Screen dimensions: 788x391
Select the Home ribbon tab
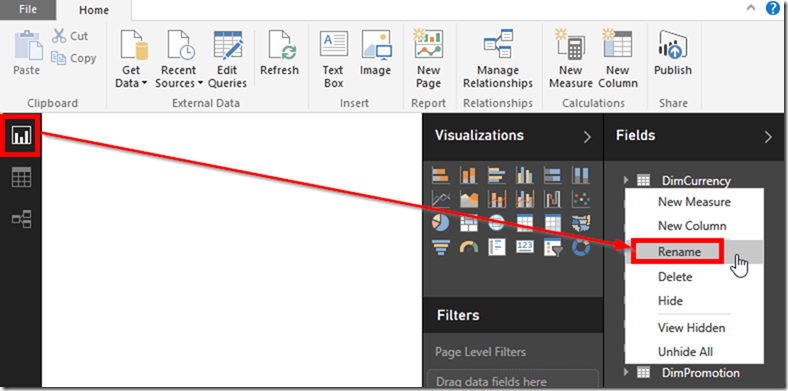94,10
